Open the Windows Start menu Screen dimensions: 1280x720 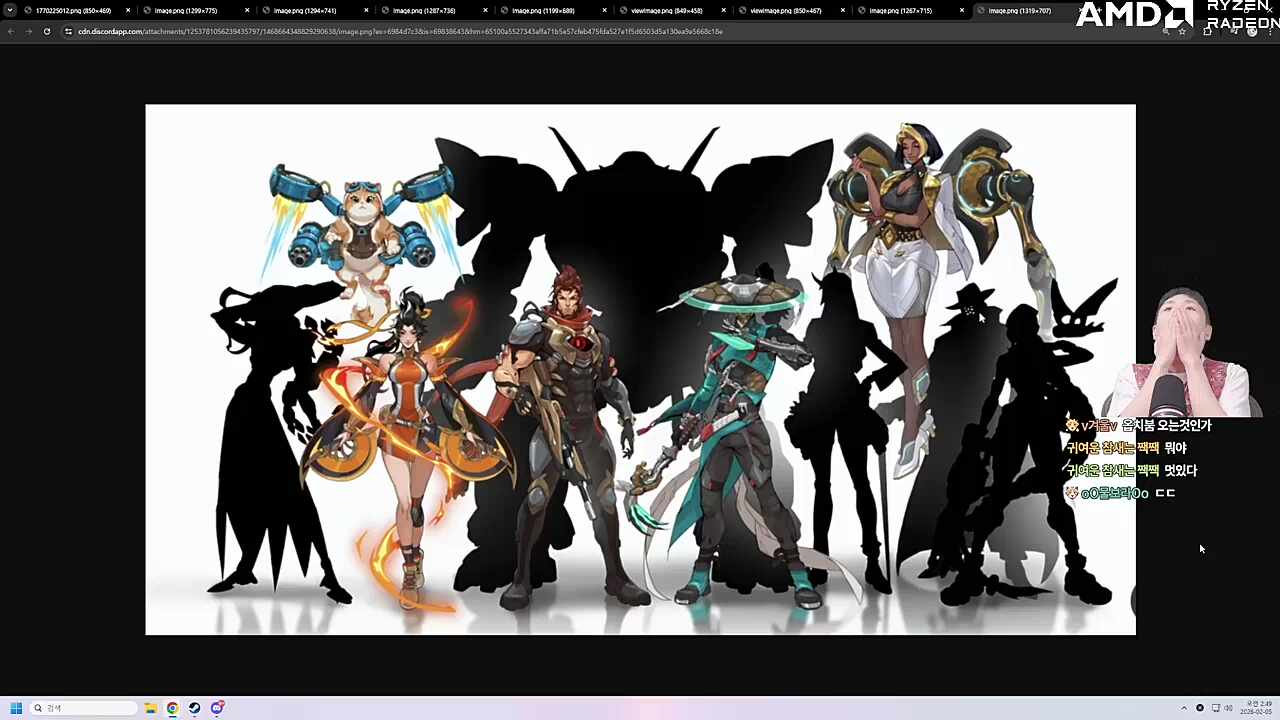pyautogui.click(x=16, y=708)
